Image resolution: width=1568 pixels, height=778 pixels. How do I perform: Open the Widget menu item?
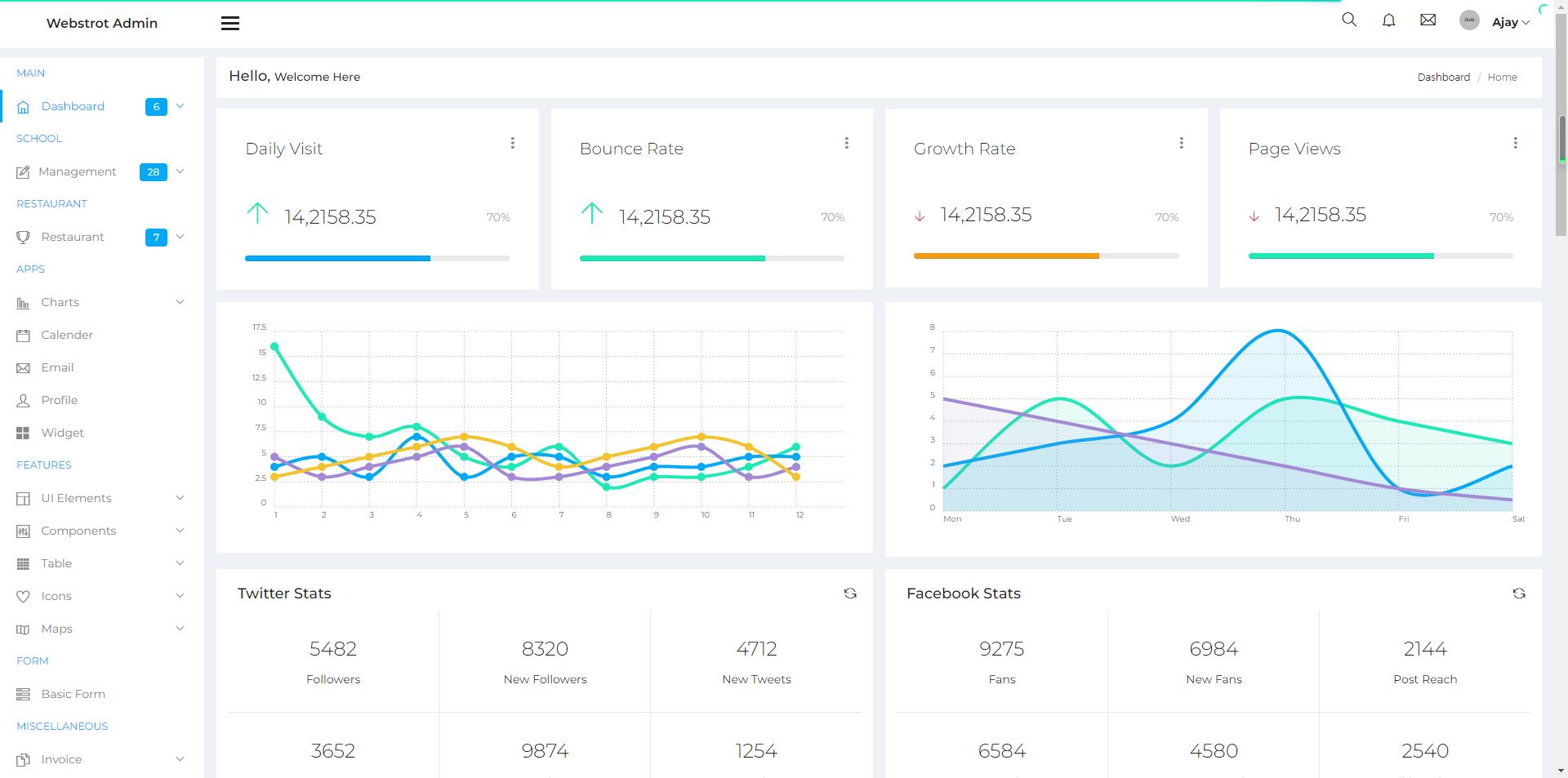click(101, 433)
